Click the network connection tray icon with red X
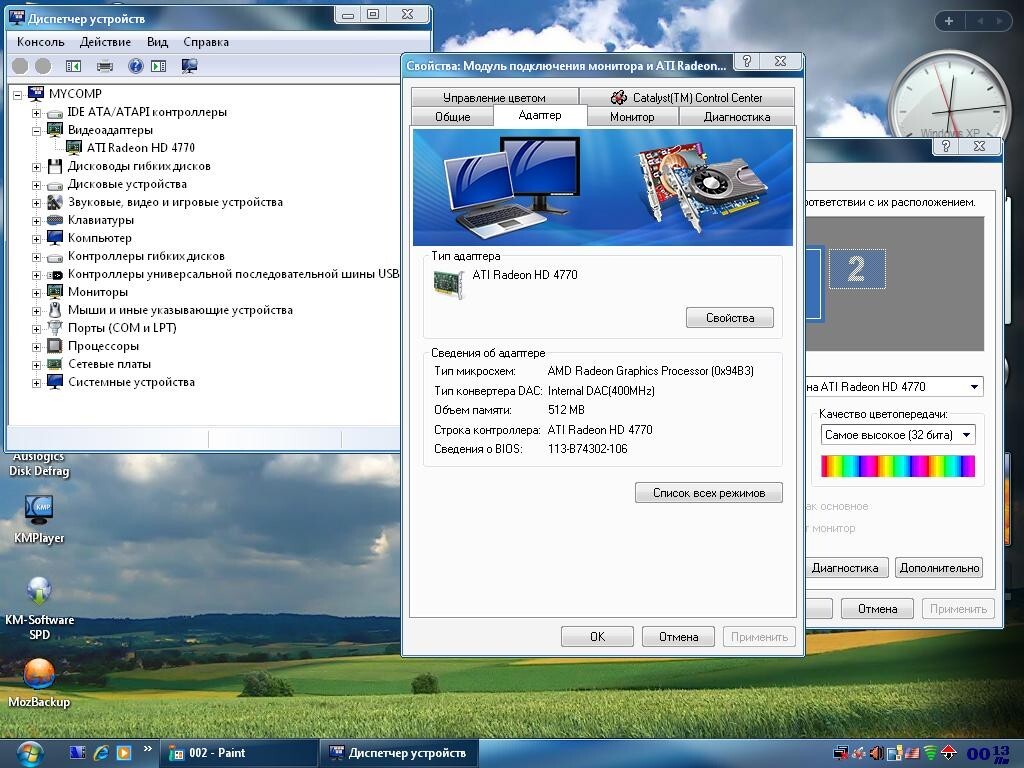Screen dimensions: 1024x768 point(840,753)
